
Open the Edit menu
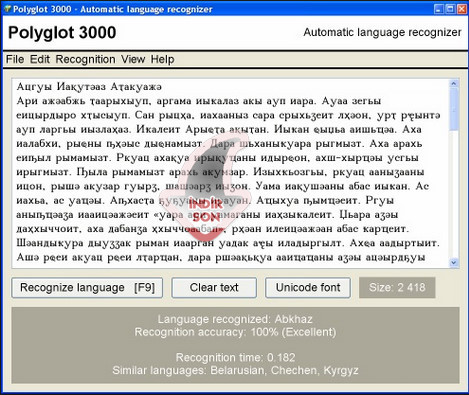tap(40, 59)
